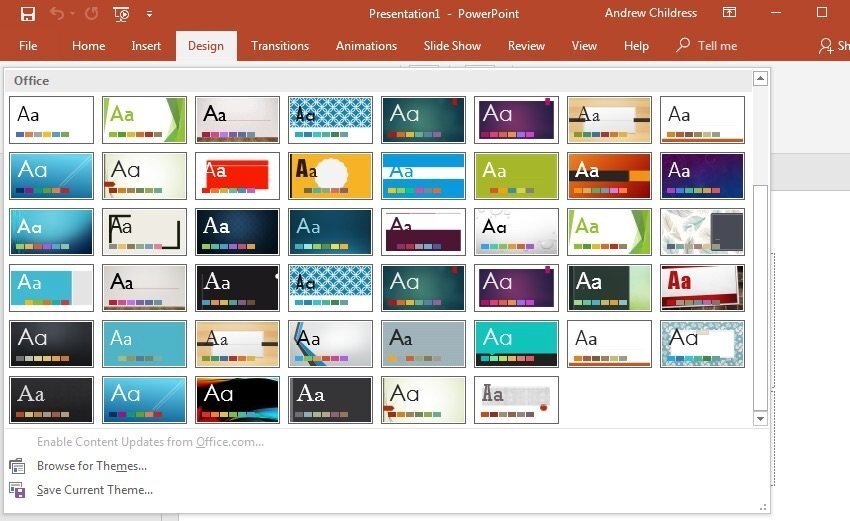Open the Undo history dropdown arrow

click(x=73, y=15)
